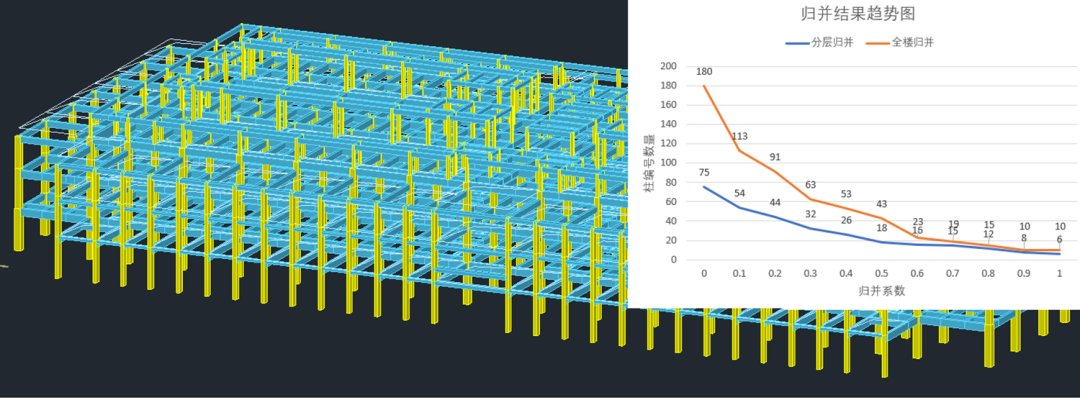Select the 柱编号数量 vertical axis title

pos(649,162)
